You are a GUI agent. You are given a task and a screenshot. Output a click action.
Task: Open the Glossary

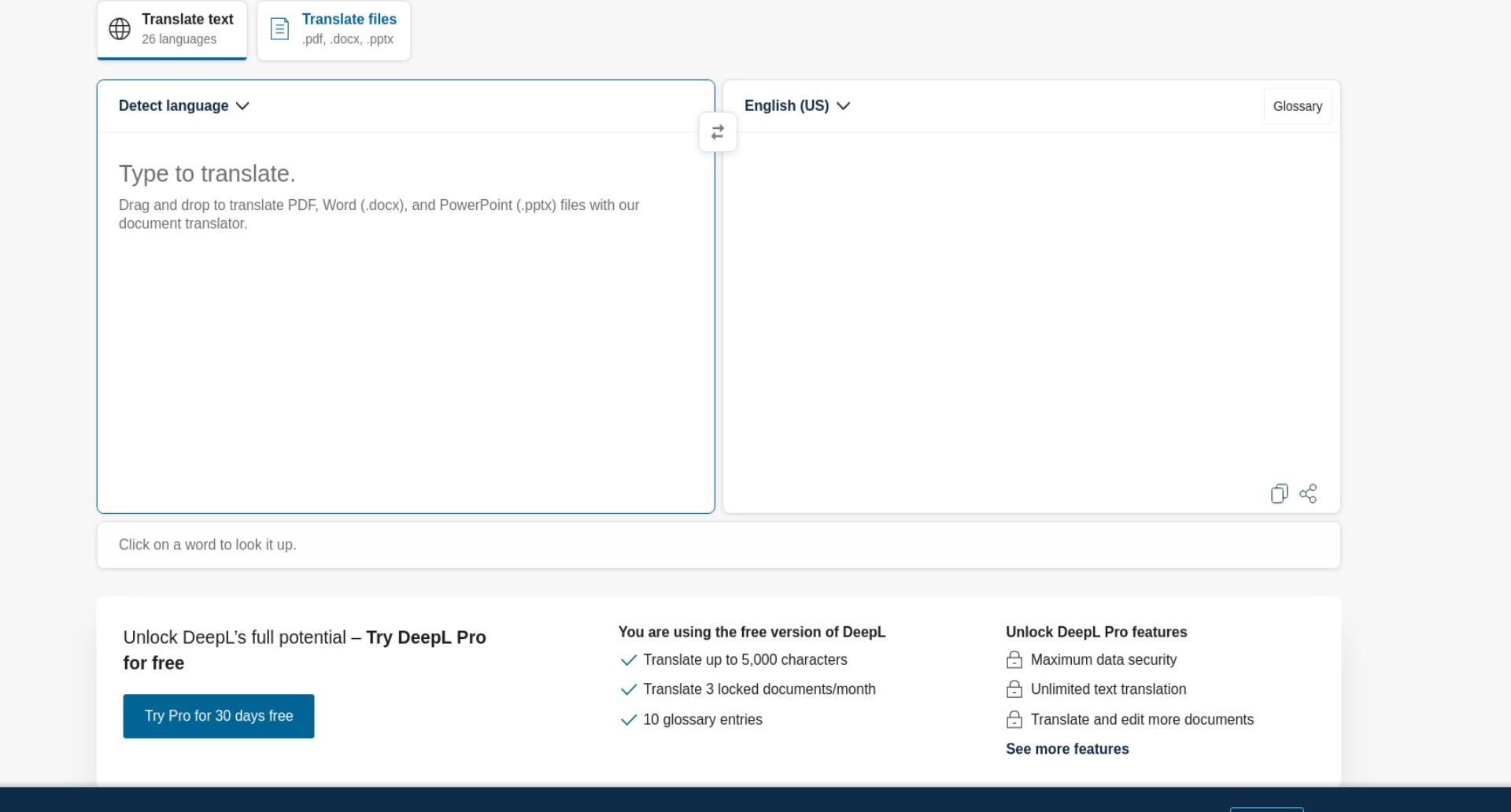pyautogui.click(x=1298, y=106)
